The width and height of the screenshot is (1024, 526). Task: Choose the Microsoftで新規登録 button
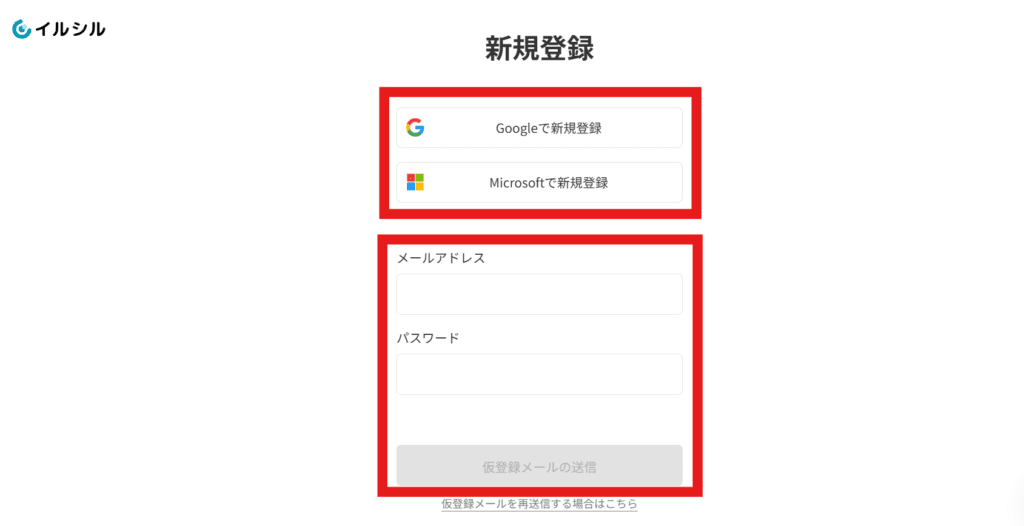[539, 183]
